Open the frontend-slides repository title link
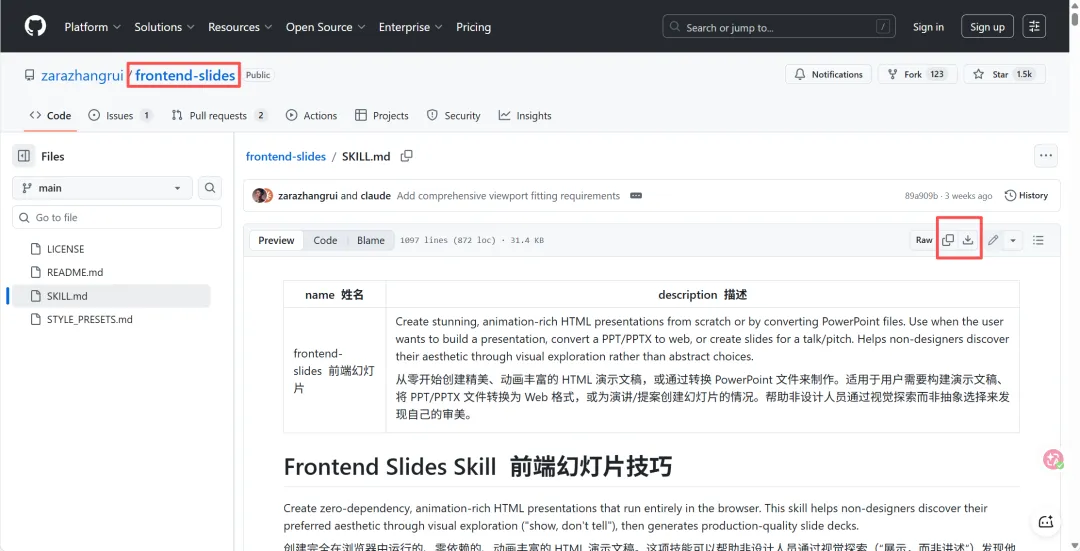 (185, 75)
